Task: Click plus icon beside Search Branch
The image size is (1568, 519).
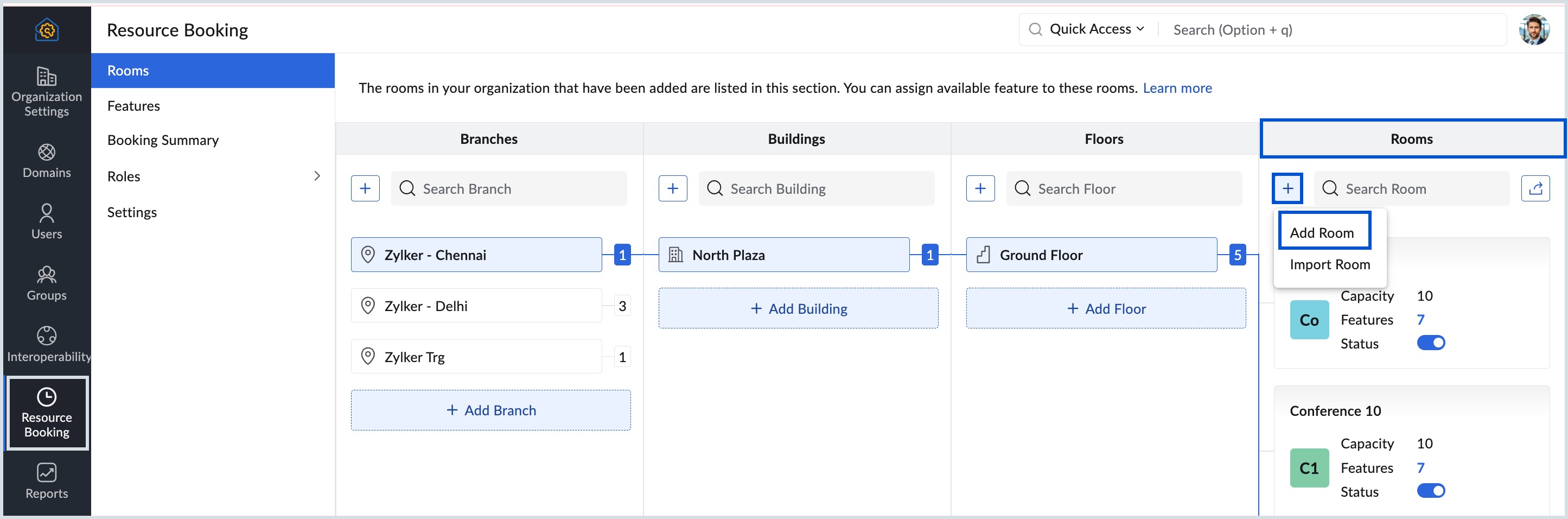Action: tap(365, 188)
